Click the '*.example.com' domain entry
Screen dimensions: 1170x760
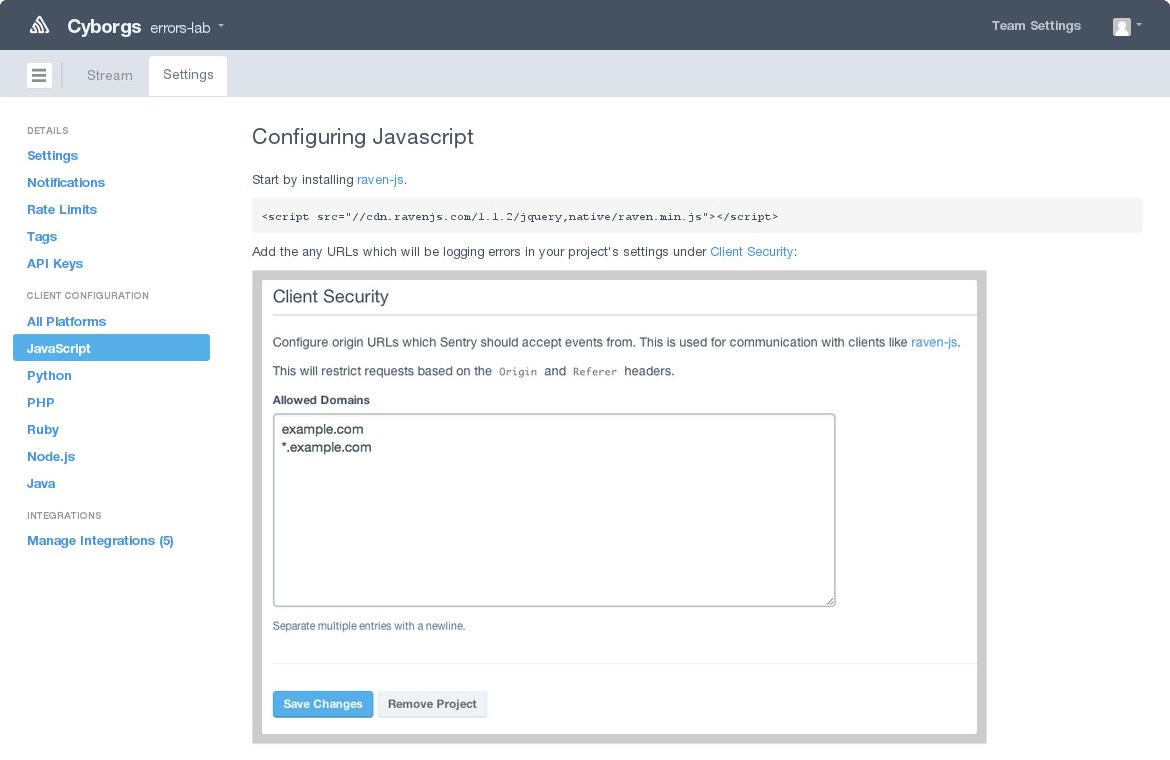tap(326, 447)
